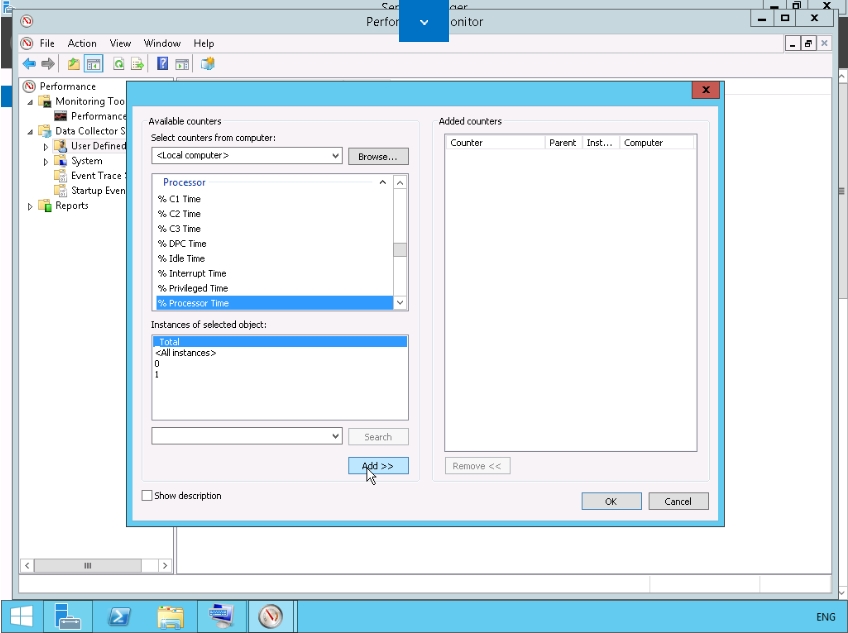848x633 pixels.
Task: Collapse the Processor counter group chevron
Action: [x=382, y=182]
